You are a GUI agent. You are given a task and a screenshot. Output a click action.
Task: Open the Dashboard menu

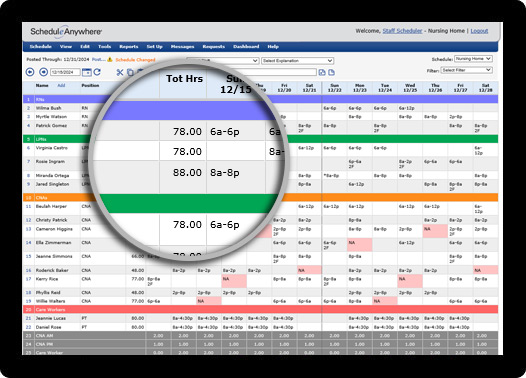246,47
